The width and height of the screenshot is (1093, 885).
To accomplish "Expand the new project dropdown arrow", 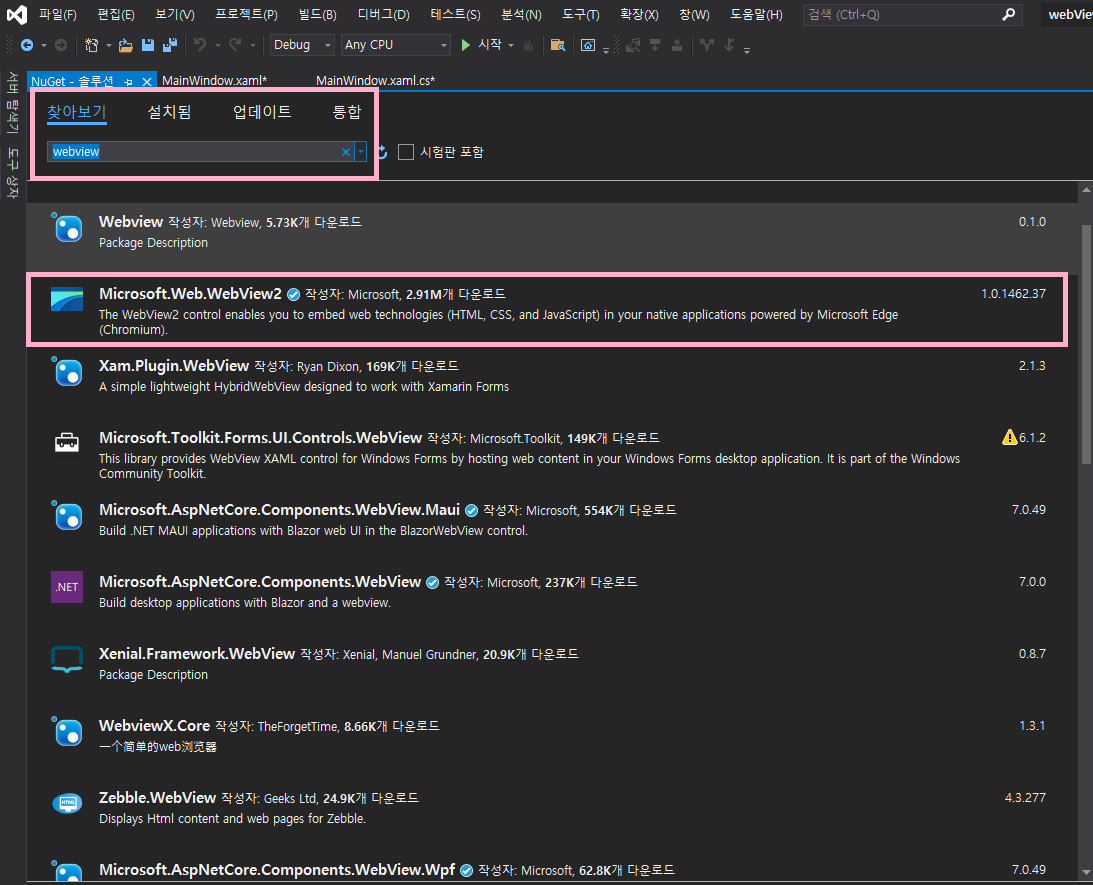I will tap(108, 45).
